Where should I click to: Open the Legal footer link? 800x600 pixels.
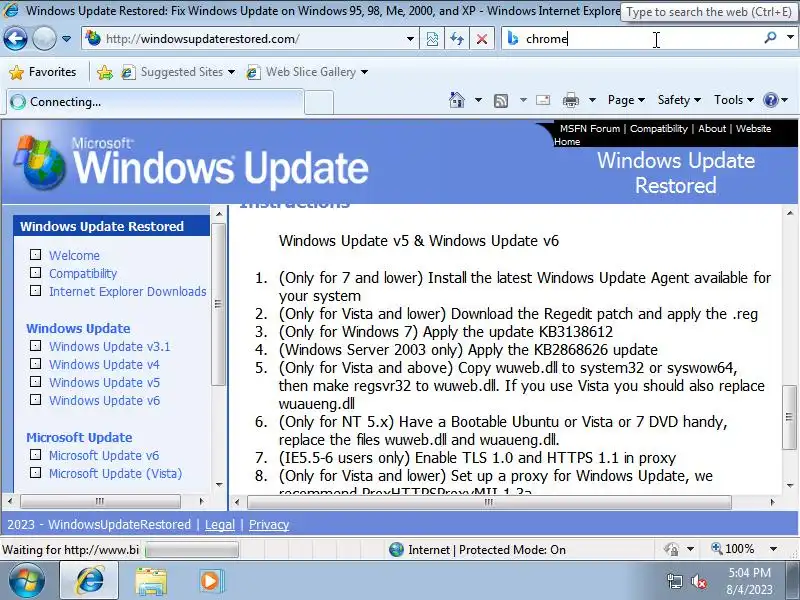click(x=220, y=524)
